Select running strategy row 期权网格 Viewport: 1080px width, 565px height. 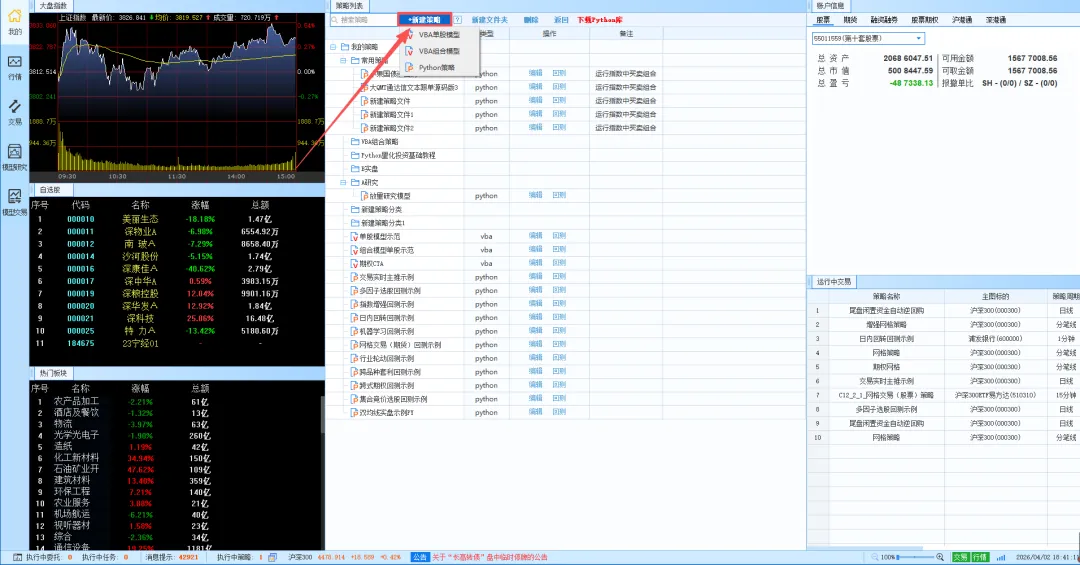pyautogui.click(x=944, y=367)
